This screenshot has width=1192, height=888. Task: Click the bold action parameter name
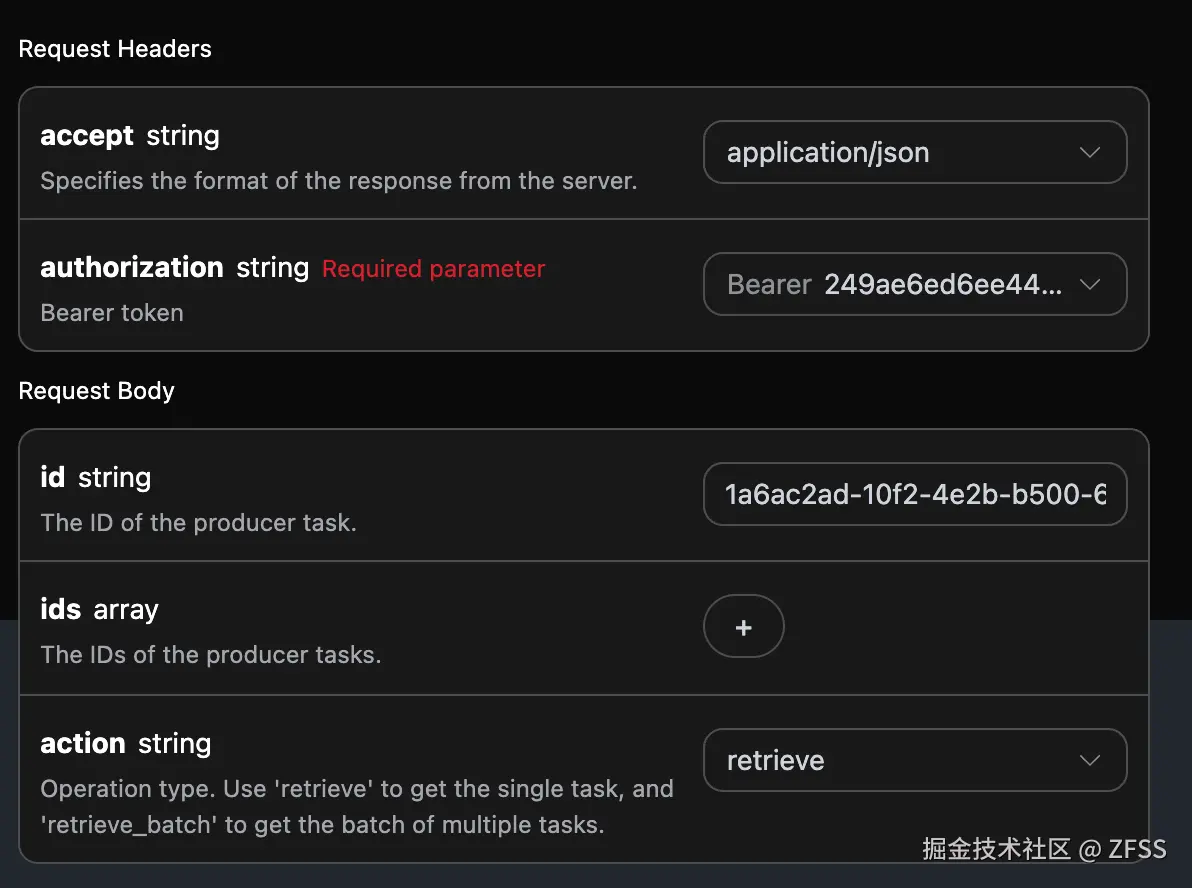82,744
